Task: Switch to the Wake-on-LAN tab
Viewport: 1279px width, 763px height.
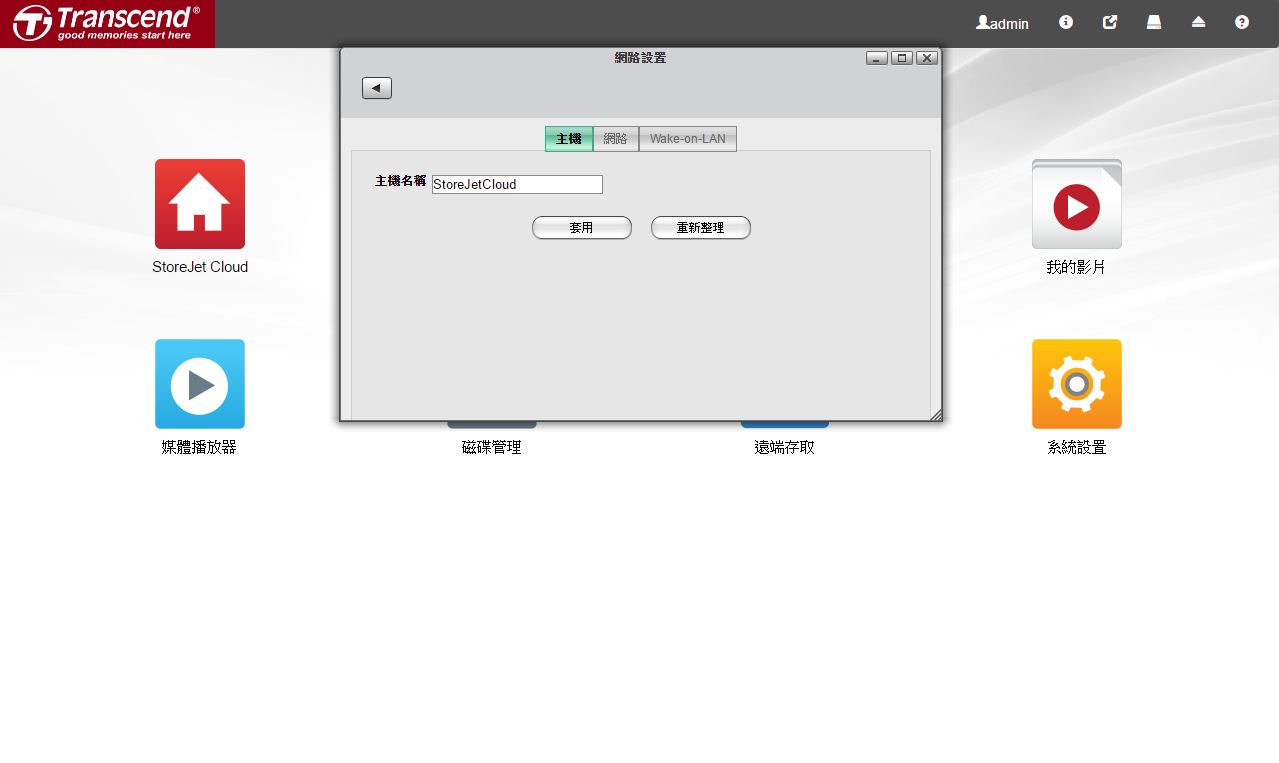Action: 688,139
